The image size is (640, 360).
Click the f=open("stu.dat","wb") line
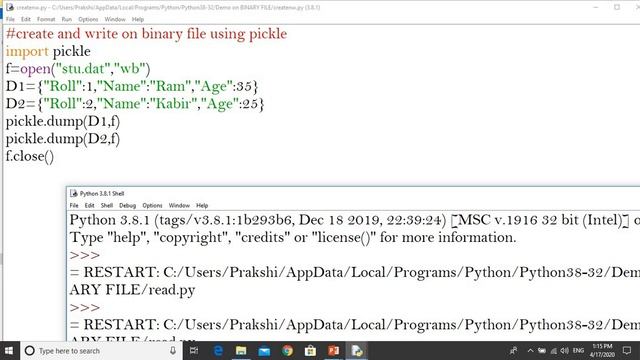78,69
